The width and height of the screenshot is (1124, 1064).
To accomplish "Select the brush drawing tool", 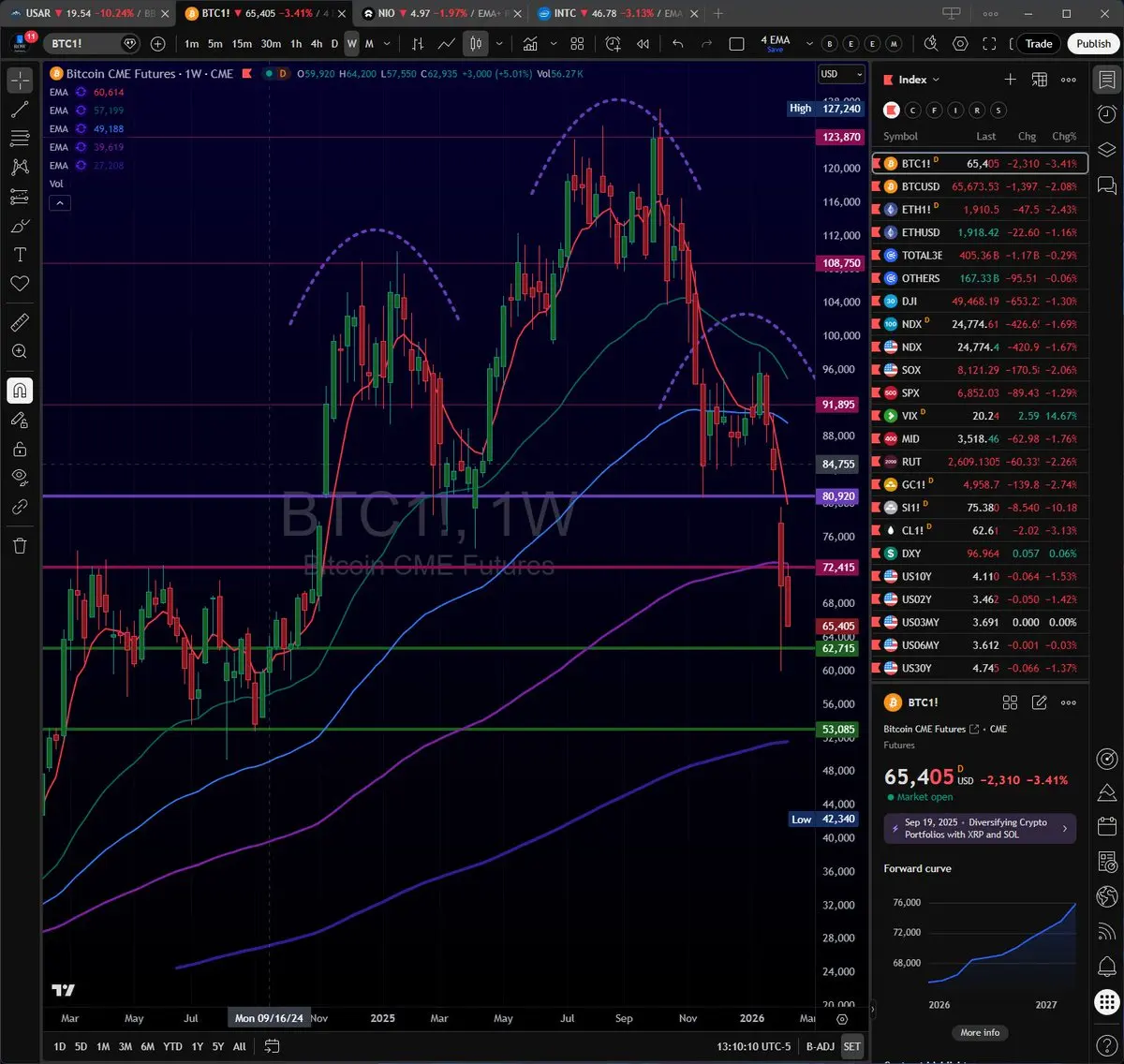I will 20,226.
